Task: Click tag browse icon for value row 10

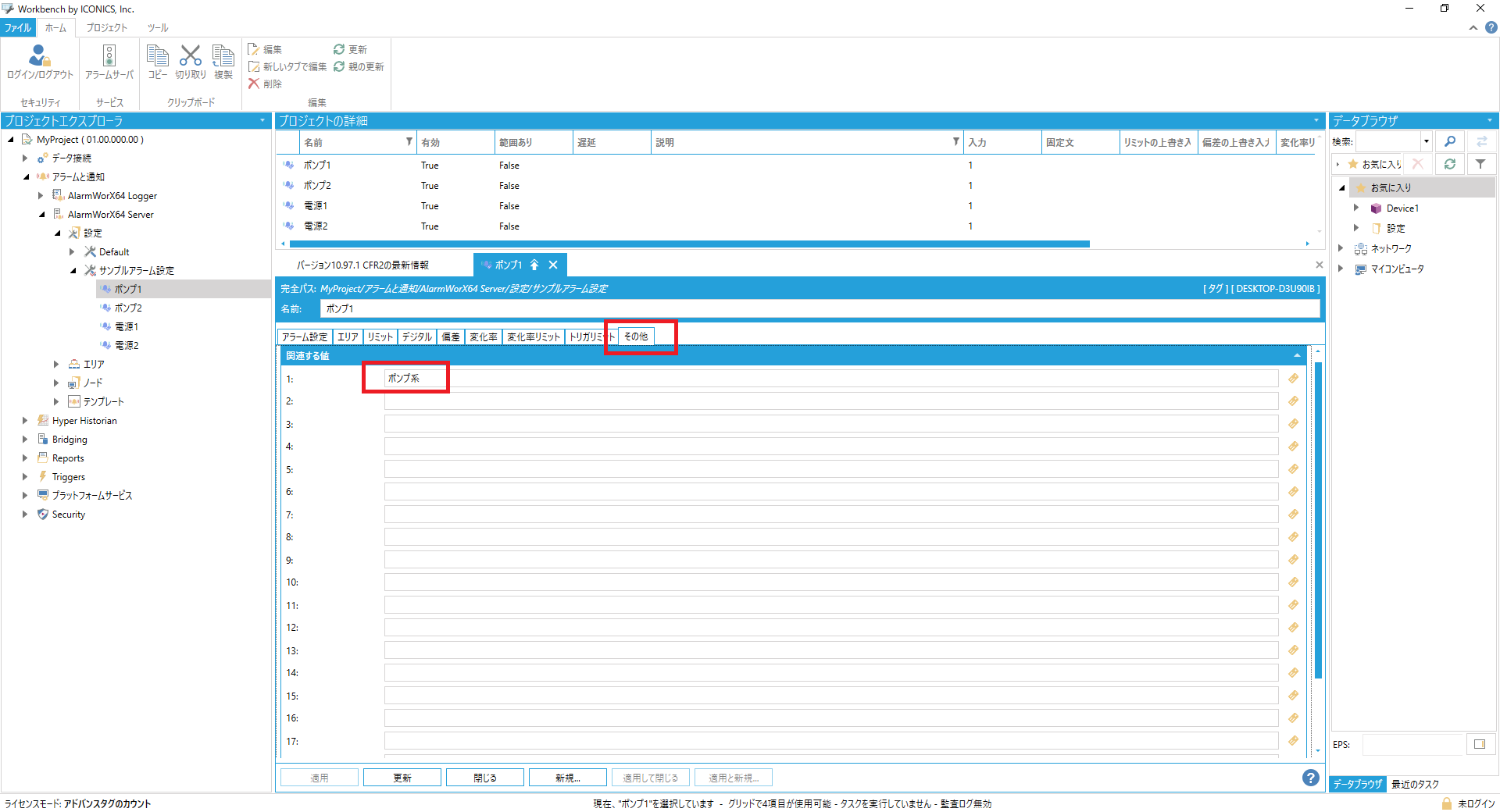Action: [x=1294, y=582]
